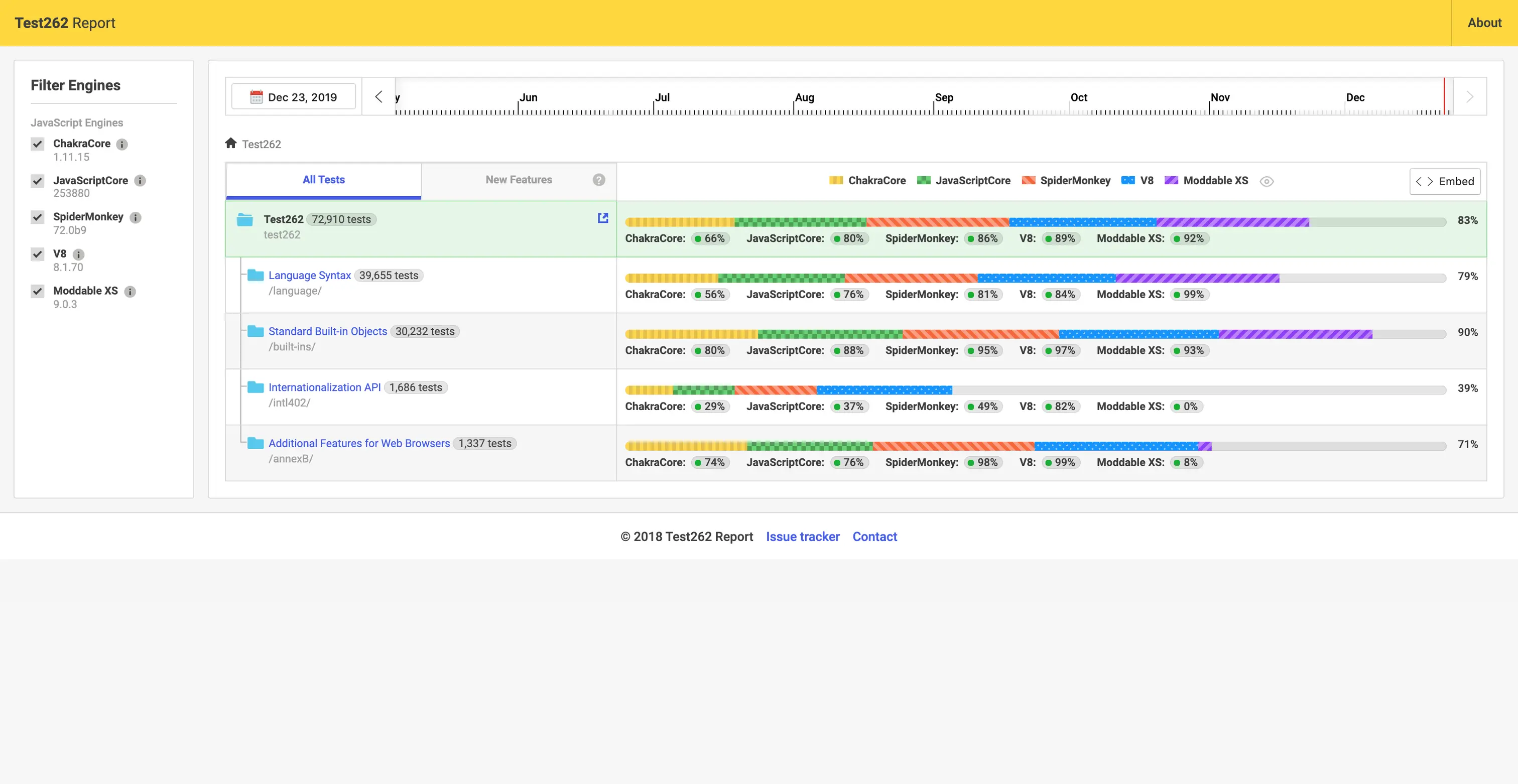1518x784 pixels.
Task: Open the About menu item
Action: [x=1484, y=23]
